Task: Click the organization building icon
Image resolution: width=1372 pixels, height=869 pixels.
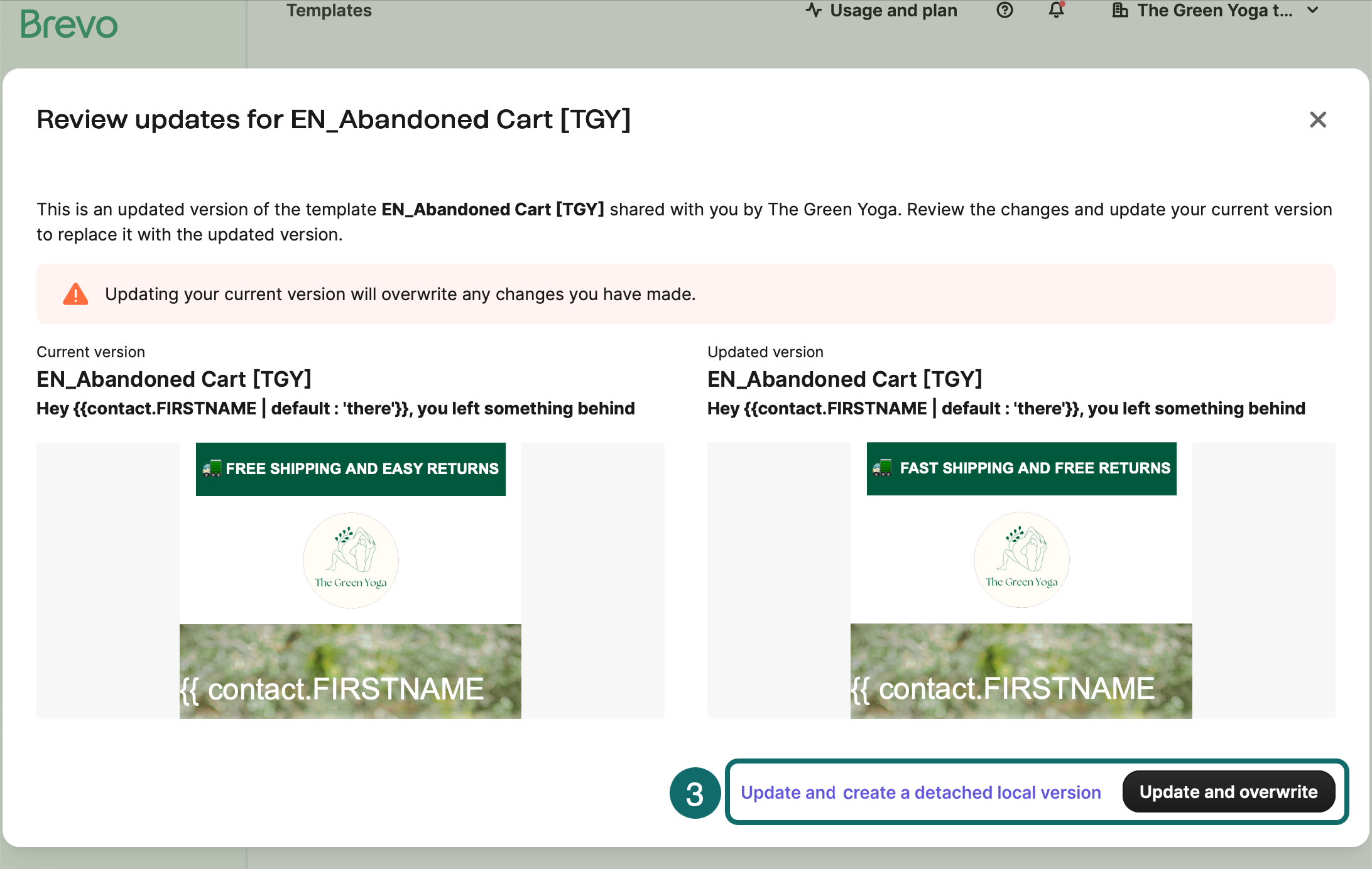Action: [1120, 11]
